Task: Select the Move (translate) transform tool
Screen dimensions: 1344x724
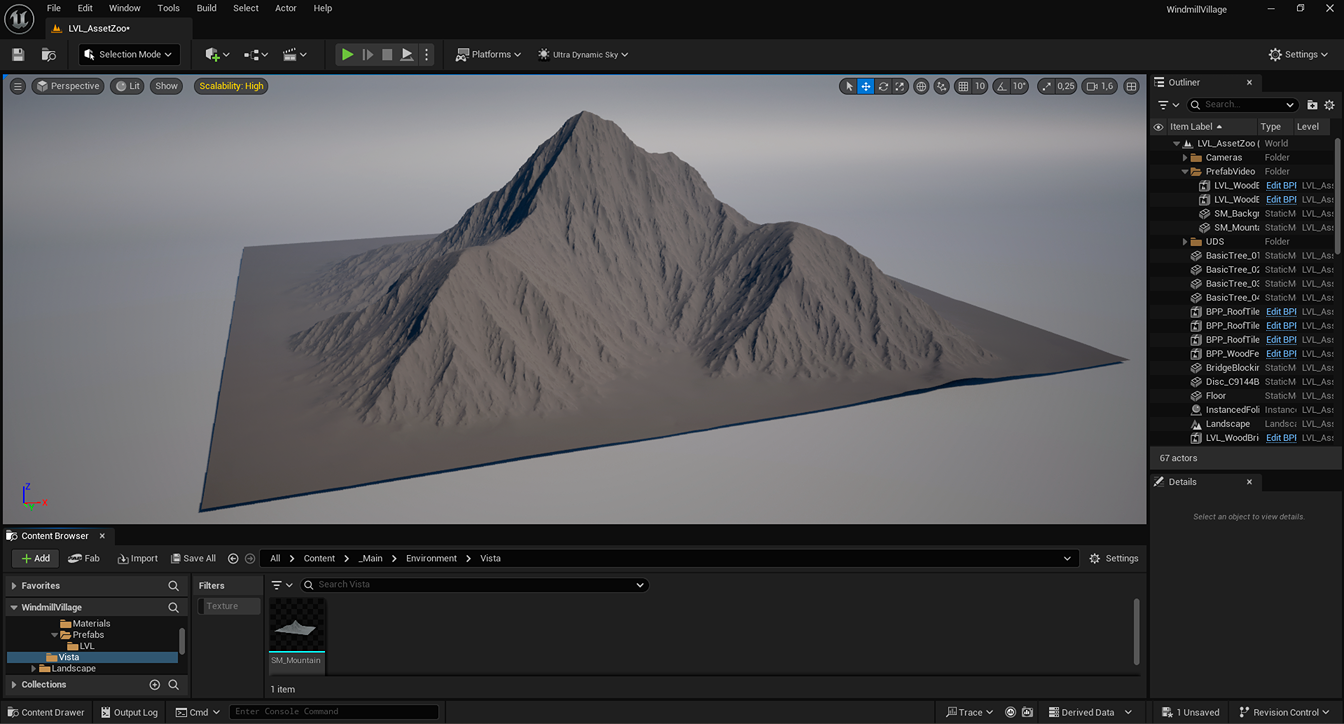Action: click(865, 86)
